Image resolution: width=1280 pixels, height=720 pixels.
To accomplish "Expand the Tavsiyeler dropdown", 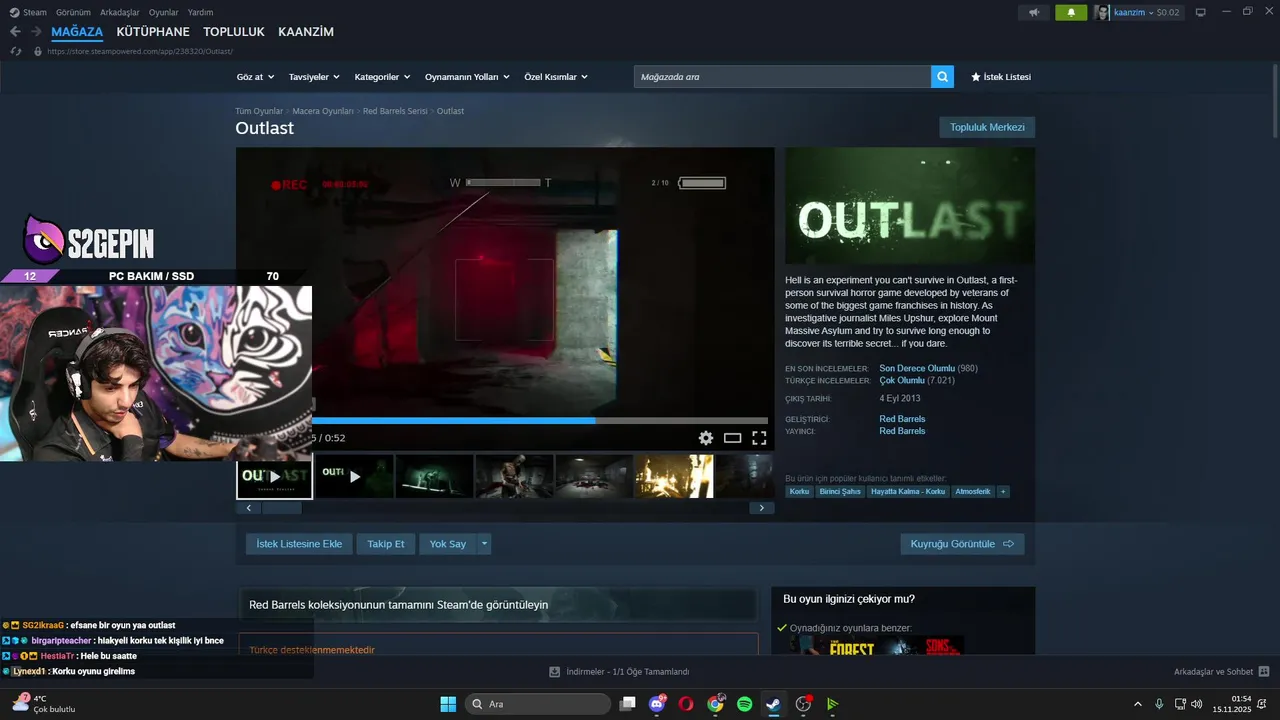I will (314, 77).
